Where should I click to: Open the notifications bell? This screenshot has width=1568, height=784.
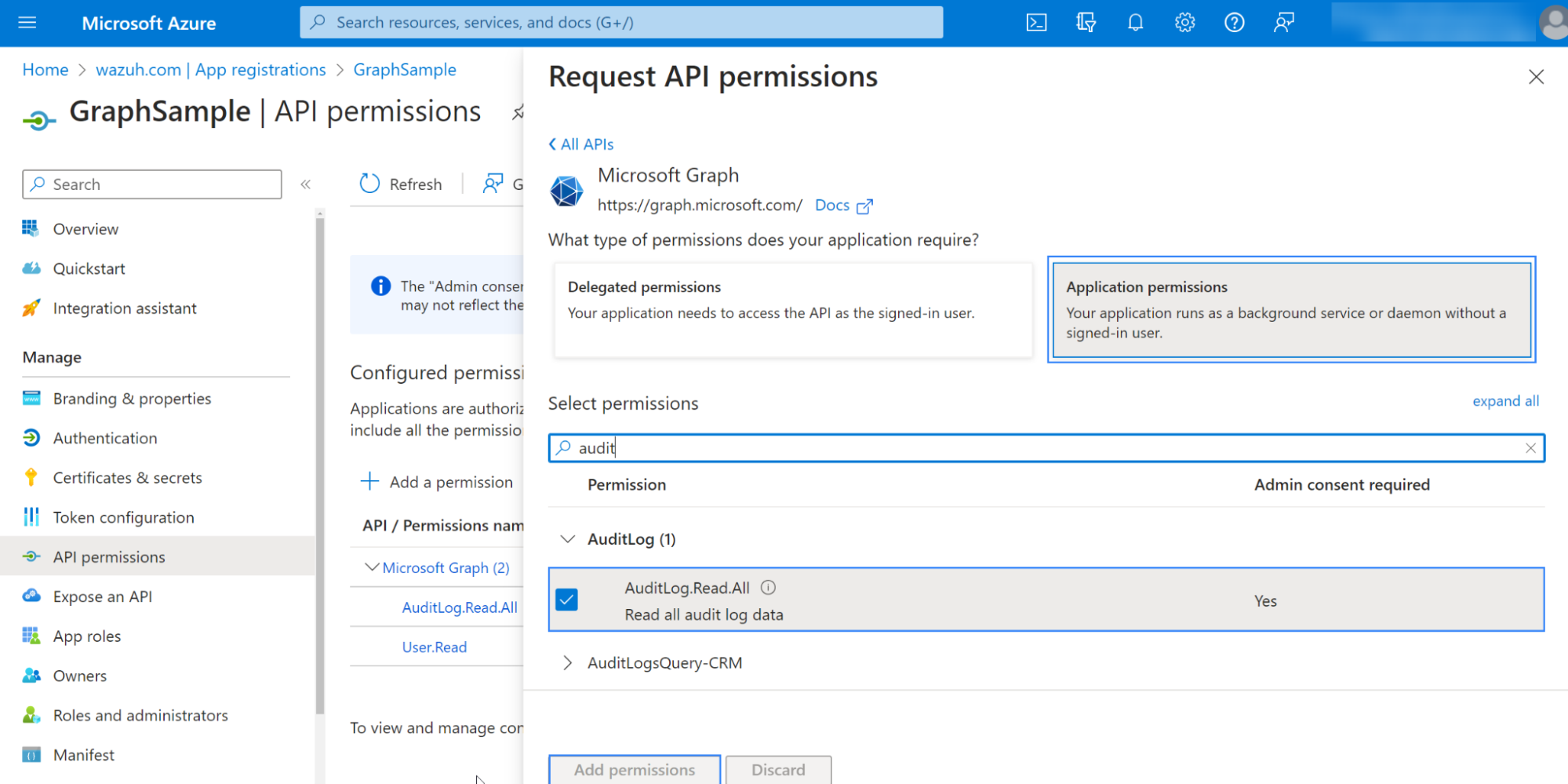pyautogui.click(x=1135, y=23)
